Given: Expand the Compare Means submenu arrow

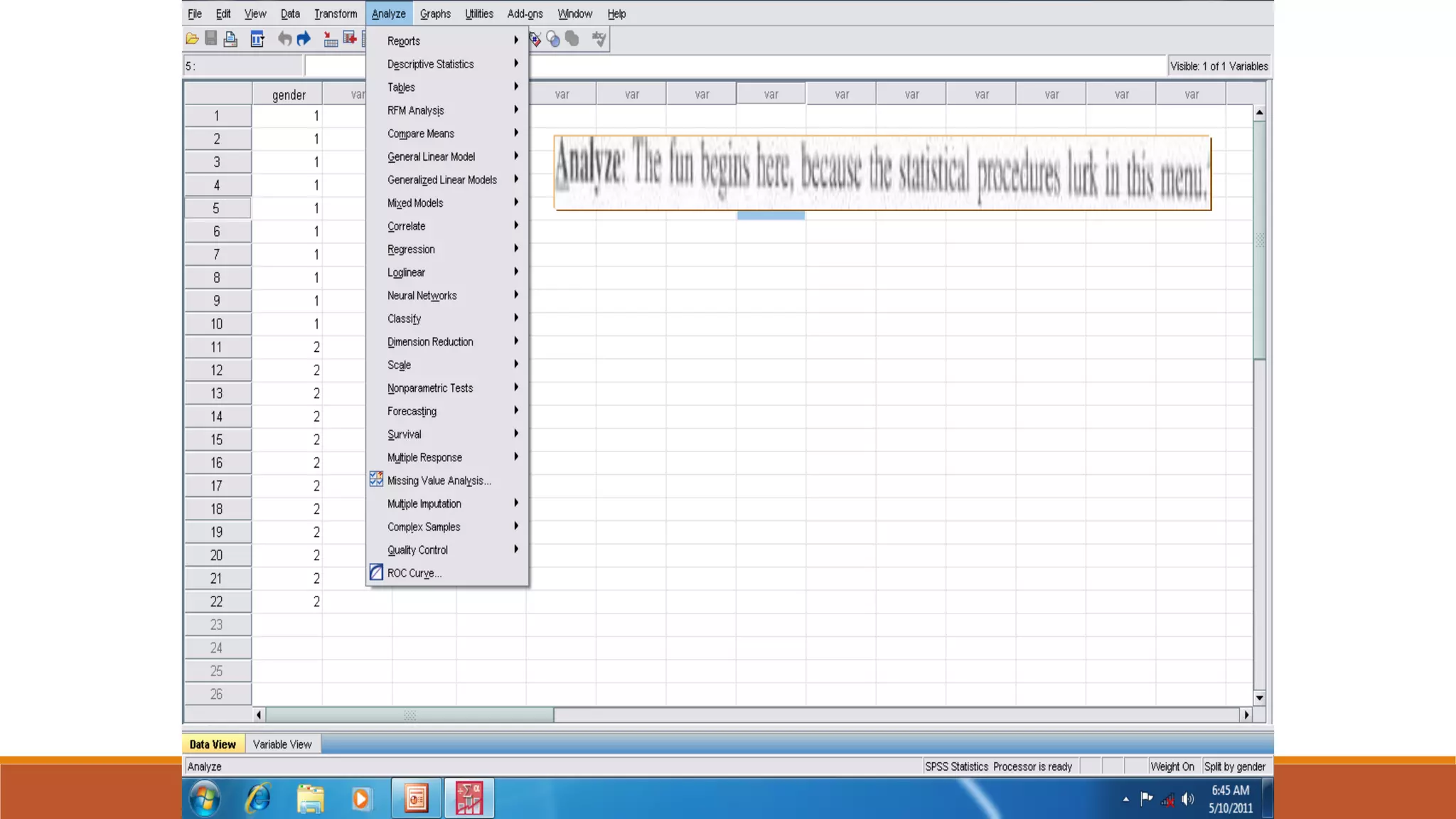Looking at the screenshot, I should [516, 133].
